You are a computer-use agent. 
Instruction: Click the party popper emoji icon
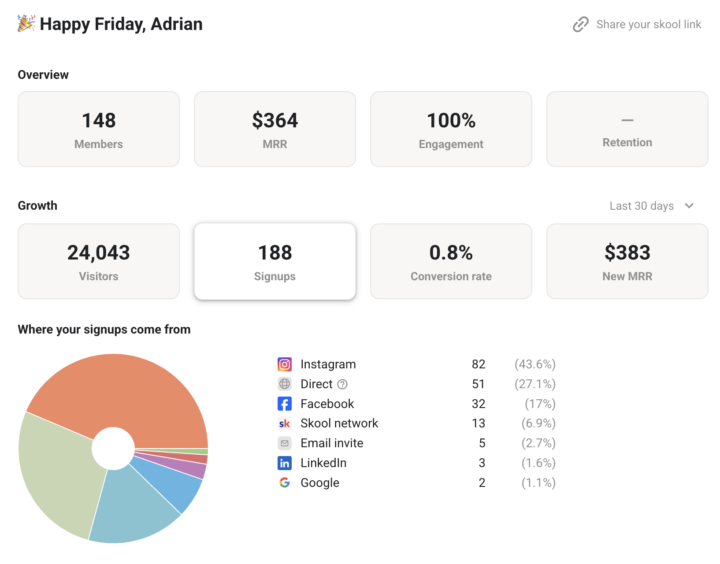tap(26, 23)
